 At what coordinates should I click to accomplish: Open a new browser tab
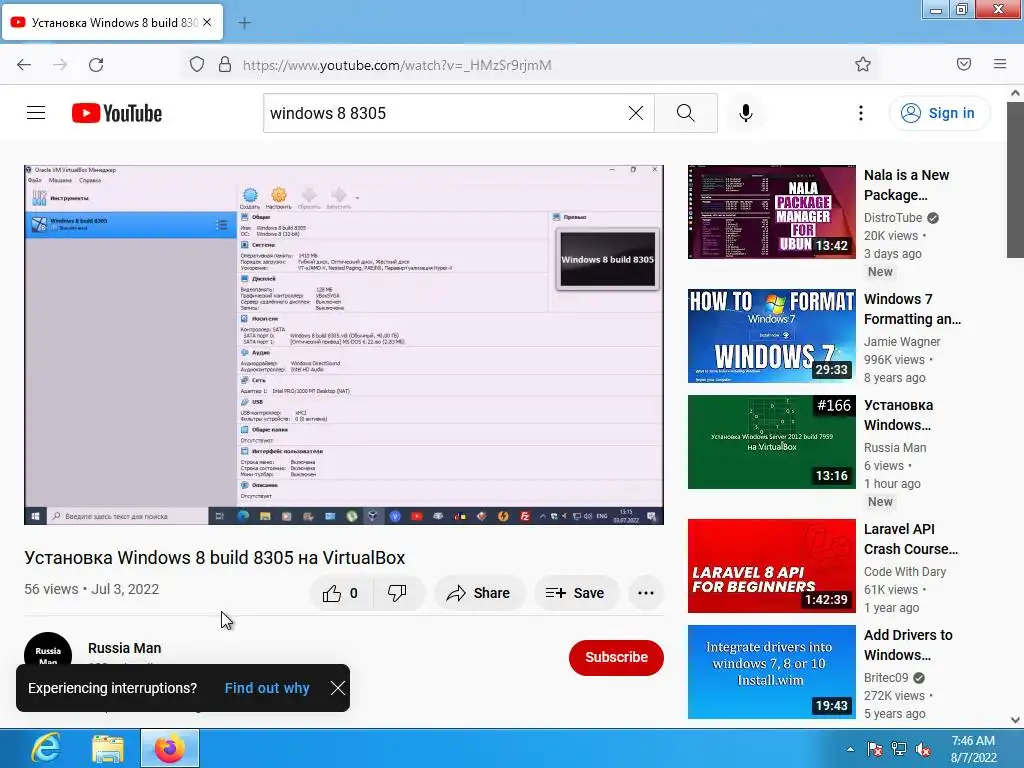coord(244,23)
